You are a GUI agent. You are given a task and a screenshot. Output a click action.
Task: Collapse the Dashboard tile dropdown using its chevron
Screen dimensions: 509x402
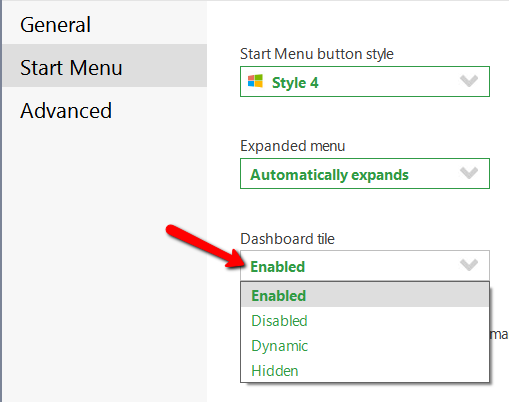coord(469,265)
